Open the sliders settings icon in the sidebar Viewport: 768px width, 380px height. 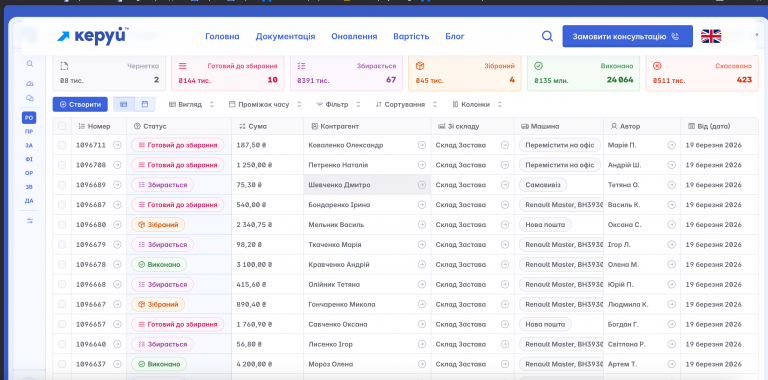pyautogui.click(x=30, y=221)
